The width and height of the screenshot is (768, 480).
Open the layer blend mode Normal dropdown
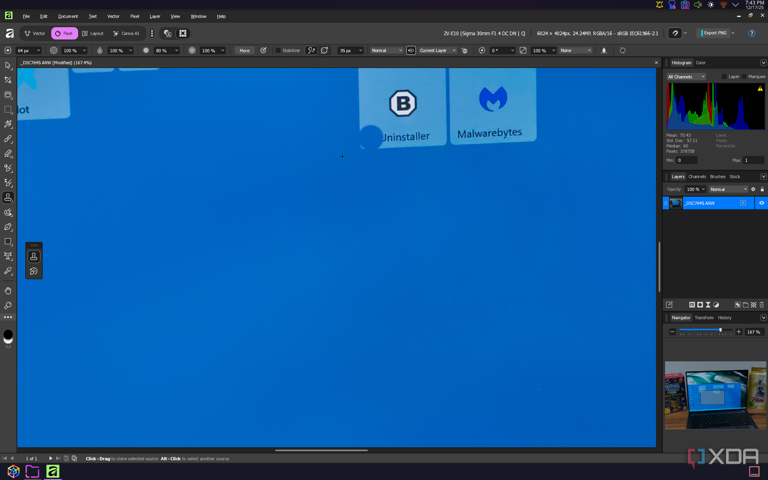729,189
